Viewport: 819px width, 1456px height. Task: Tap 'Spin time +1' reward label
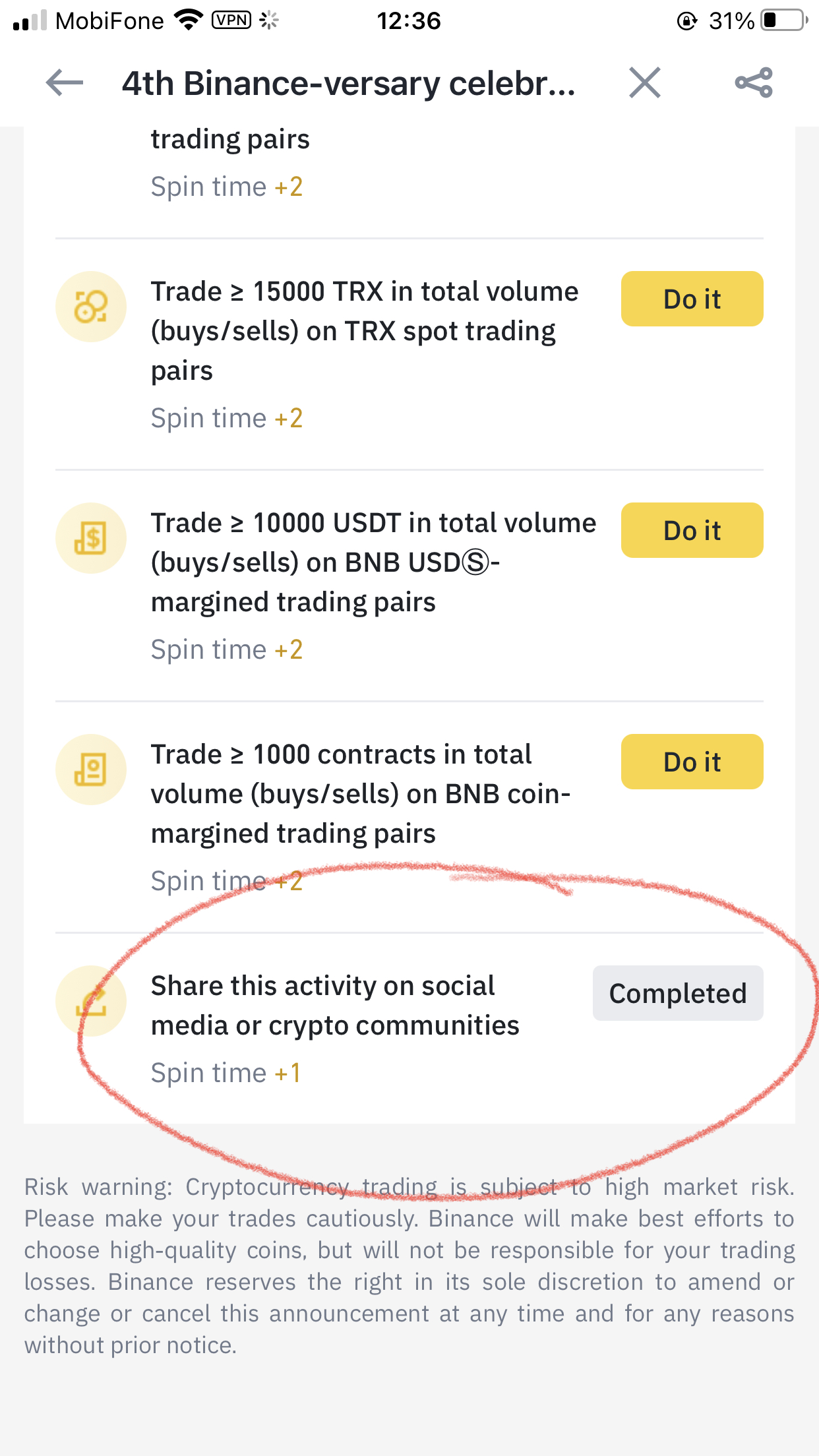pos(226,1073)
